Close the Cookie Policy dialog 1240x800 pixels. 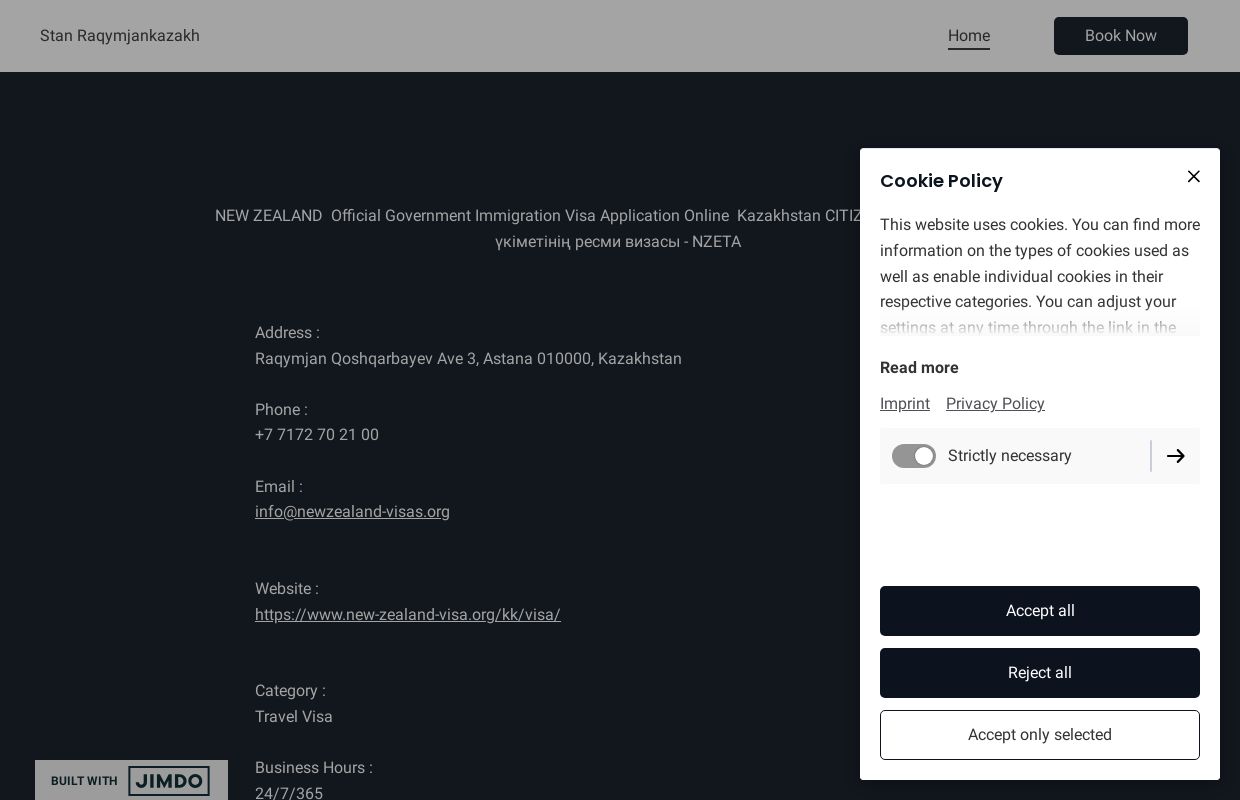tap(1193, 177)
